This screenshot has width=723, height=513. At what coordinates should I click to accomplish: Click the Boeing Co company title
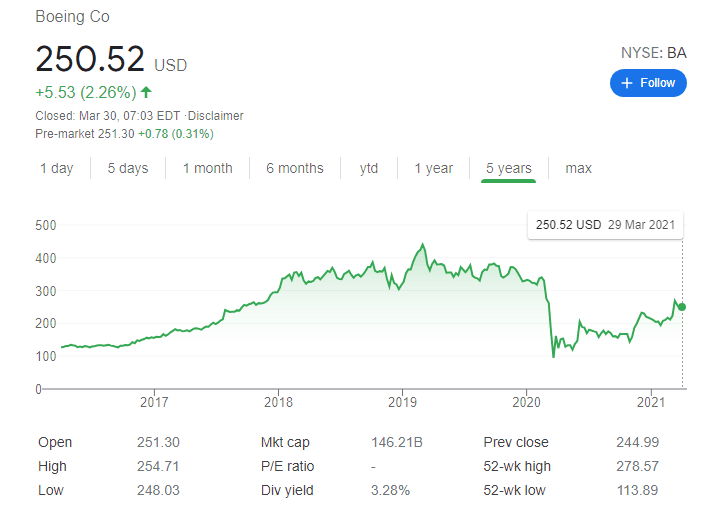pyautogui.click(x=72, y=17)
